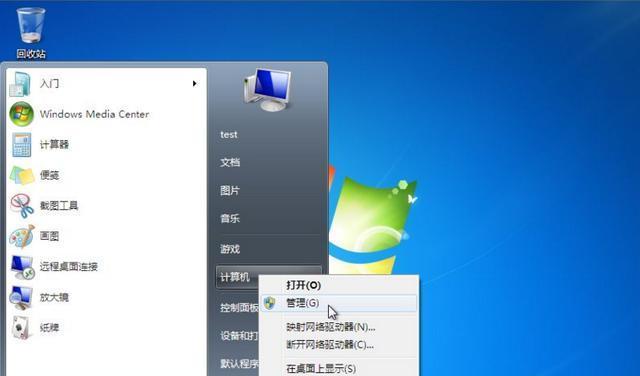The width and height of the screenshot is (640, 376).
Task: Open 控制面板 in the Start menu
Action: 239,307
